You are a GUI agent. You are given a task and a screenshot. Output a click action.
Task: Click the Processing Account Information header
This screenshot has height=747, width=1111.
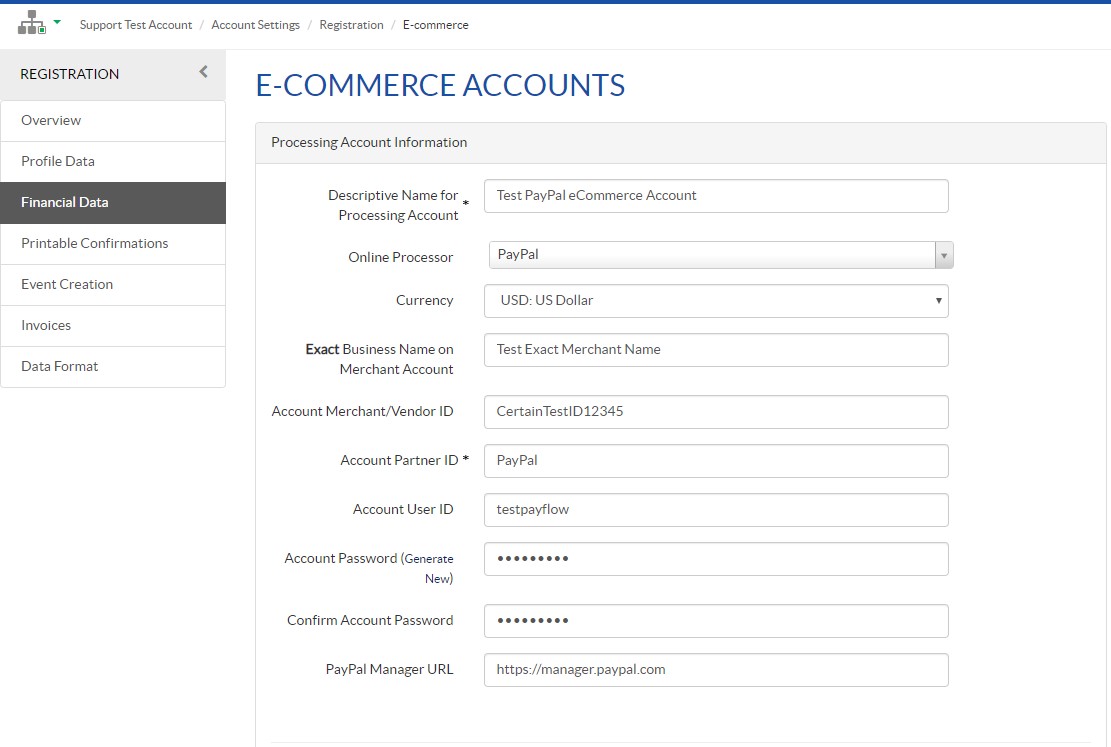pos(369,142)
